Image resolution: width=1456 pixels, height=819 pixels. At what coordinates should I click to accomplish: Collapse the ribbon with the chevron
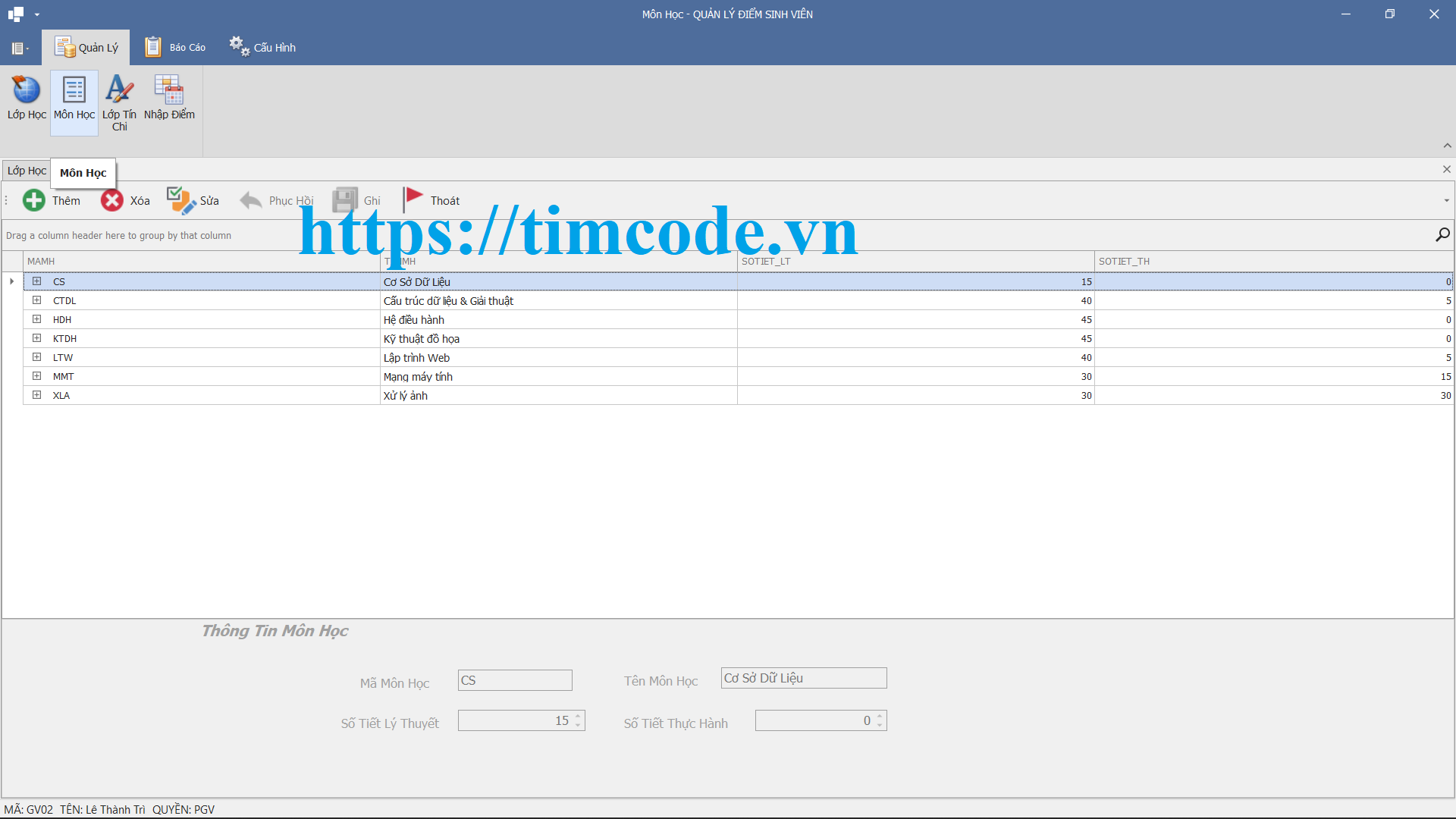pyautogui.click(x=1447, y=146)
